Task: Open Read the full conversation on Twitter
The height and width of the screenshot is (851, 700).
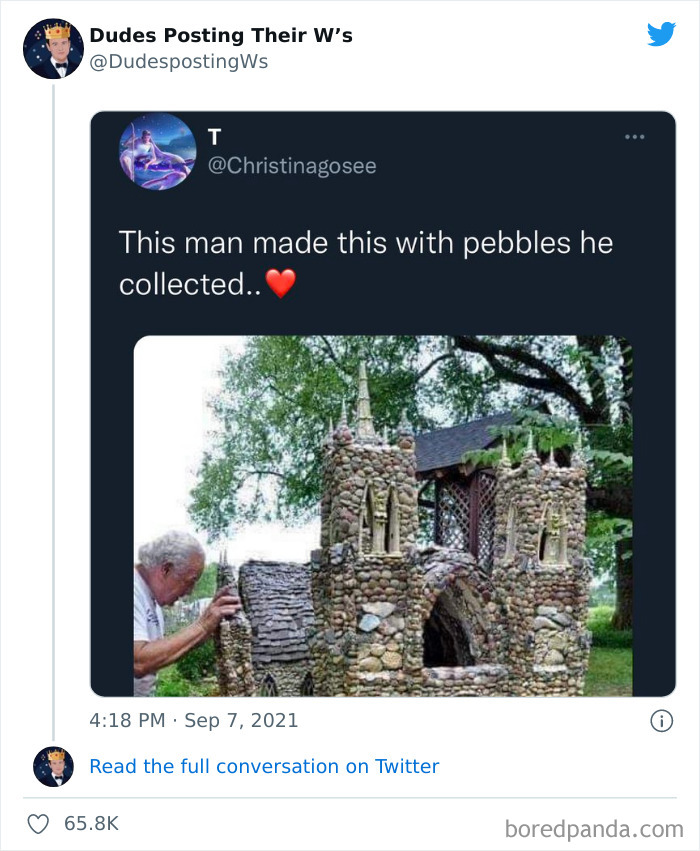Action: [264, 766]
